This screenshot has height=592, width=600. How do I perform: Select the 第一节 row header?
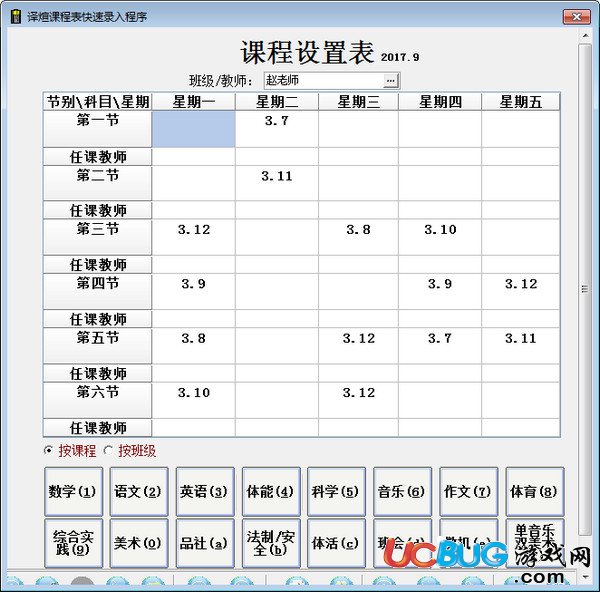point(98,129)
